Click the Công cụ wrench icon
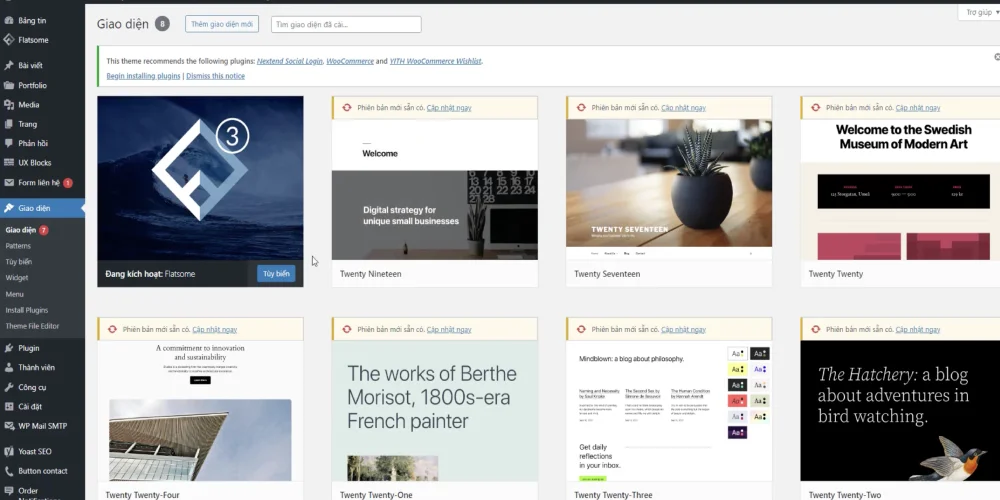Screen dimensions: 1000x500 click(8, 387)
